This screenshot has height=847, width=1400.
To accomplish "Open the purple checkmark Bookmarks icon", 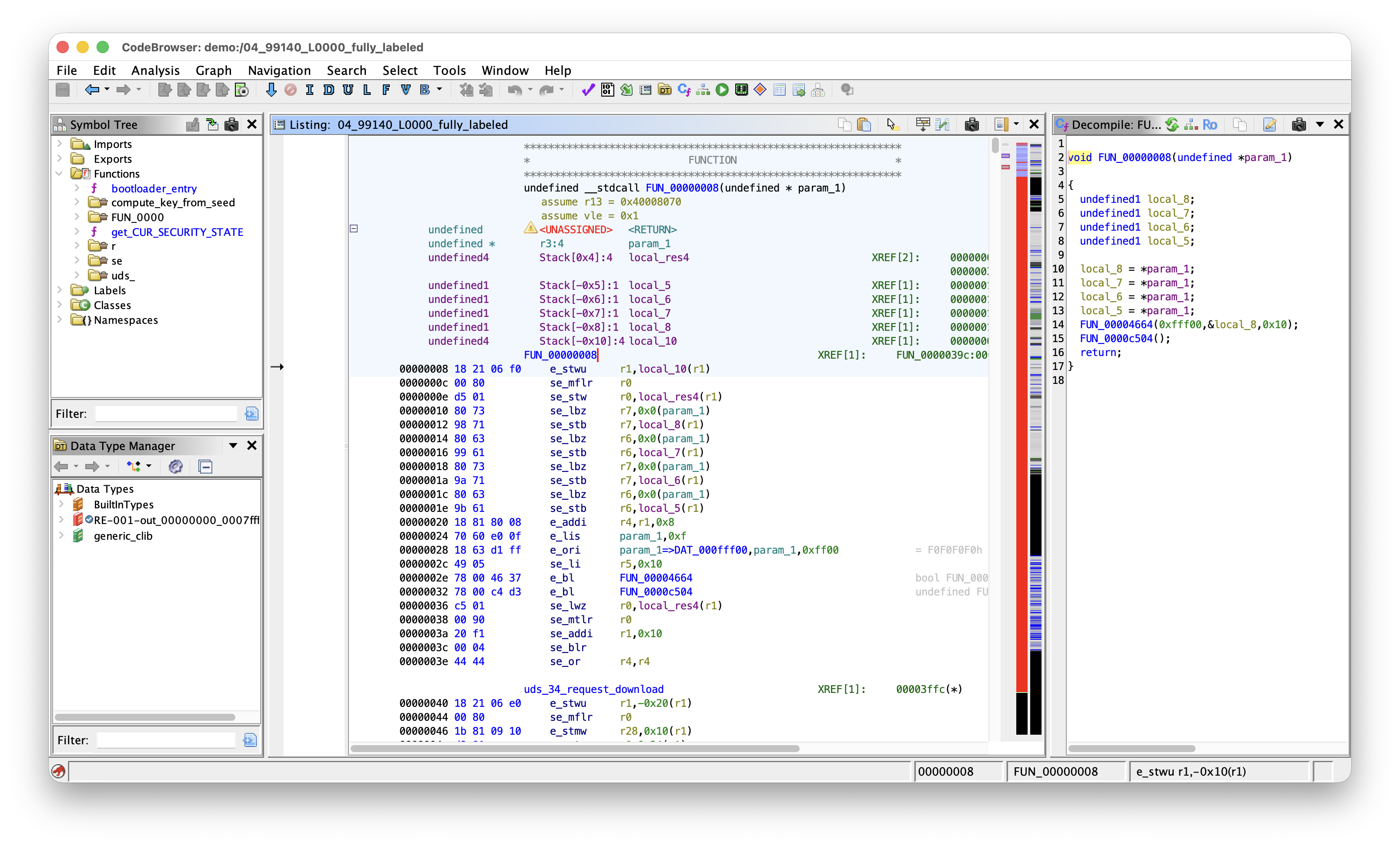I will point(588,90).
